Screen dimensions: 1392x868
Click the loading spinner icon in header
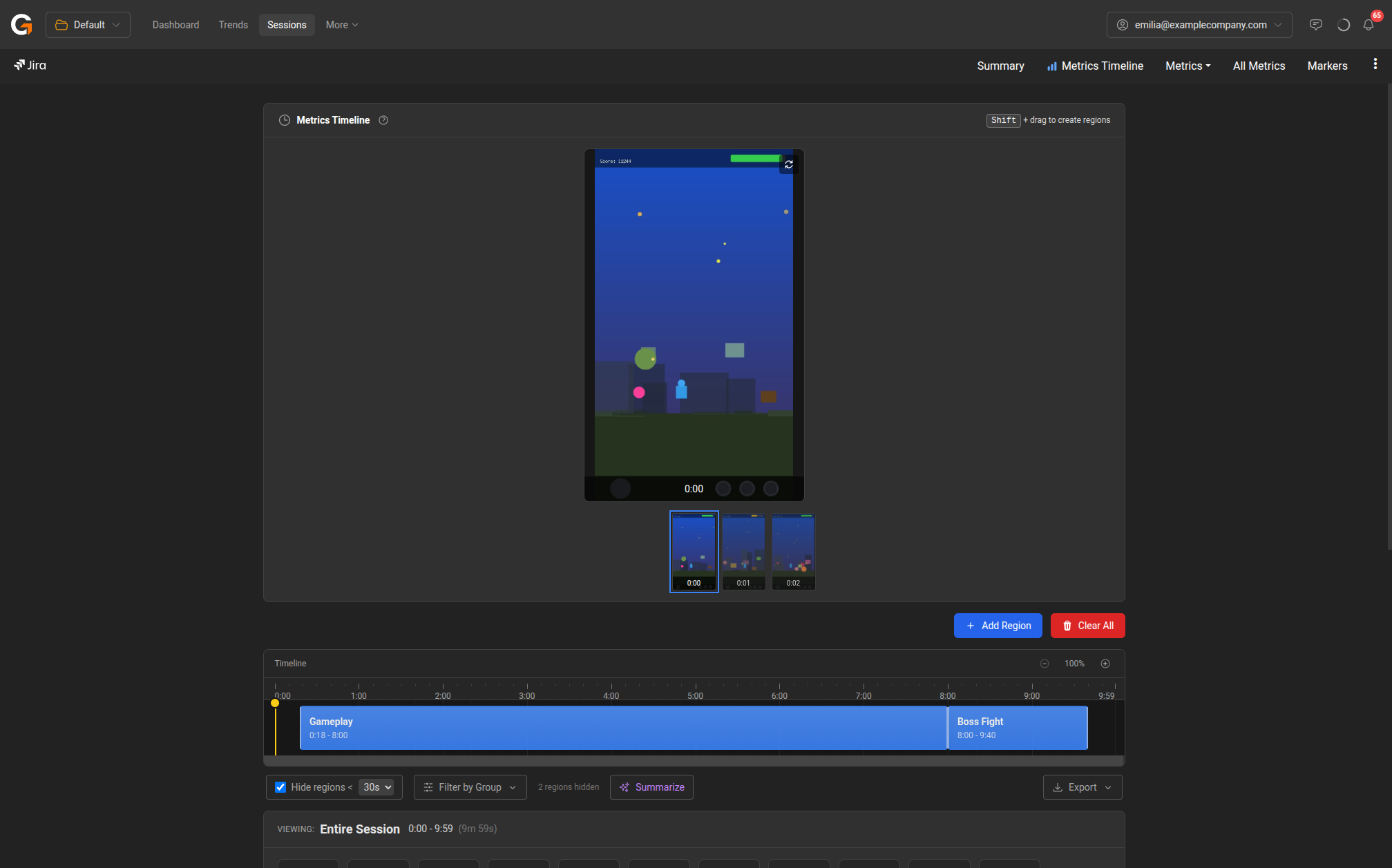(1343, 25)
